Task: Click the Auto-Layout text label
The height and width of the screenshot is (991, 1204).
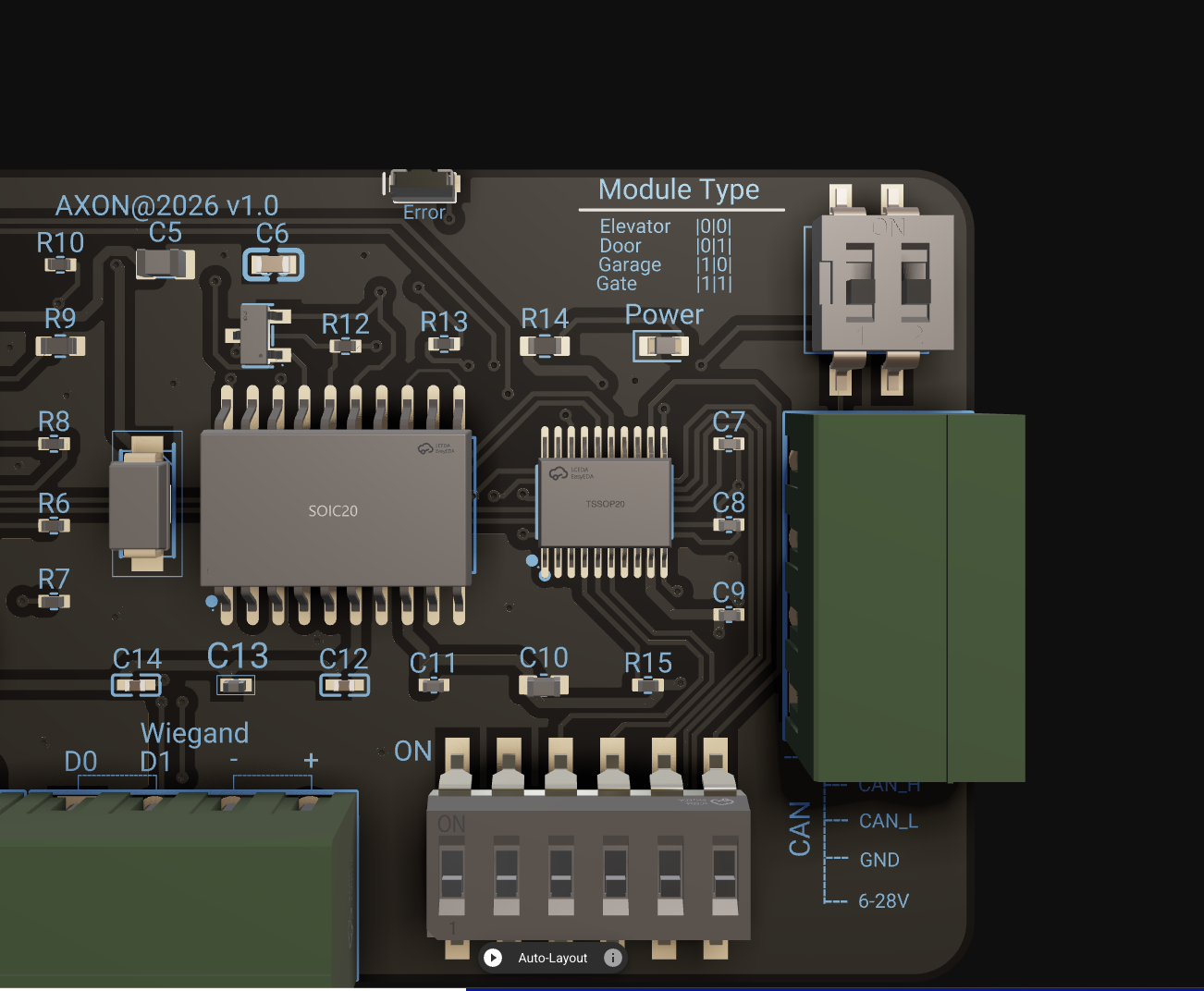Action: 552,958
